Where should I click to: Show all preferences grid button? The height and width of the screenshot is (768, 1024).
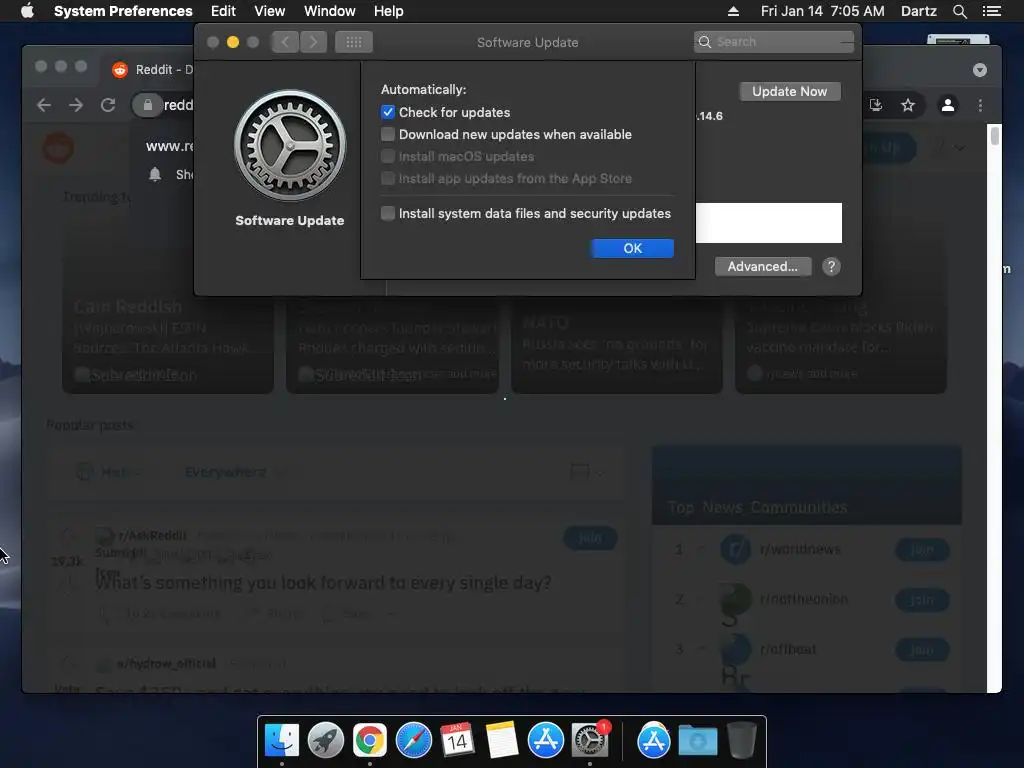coord(354,42)
